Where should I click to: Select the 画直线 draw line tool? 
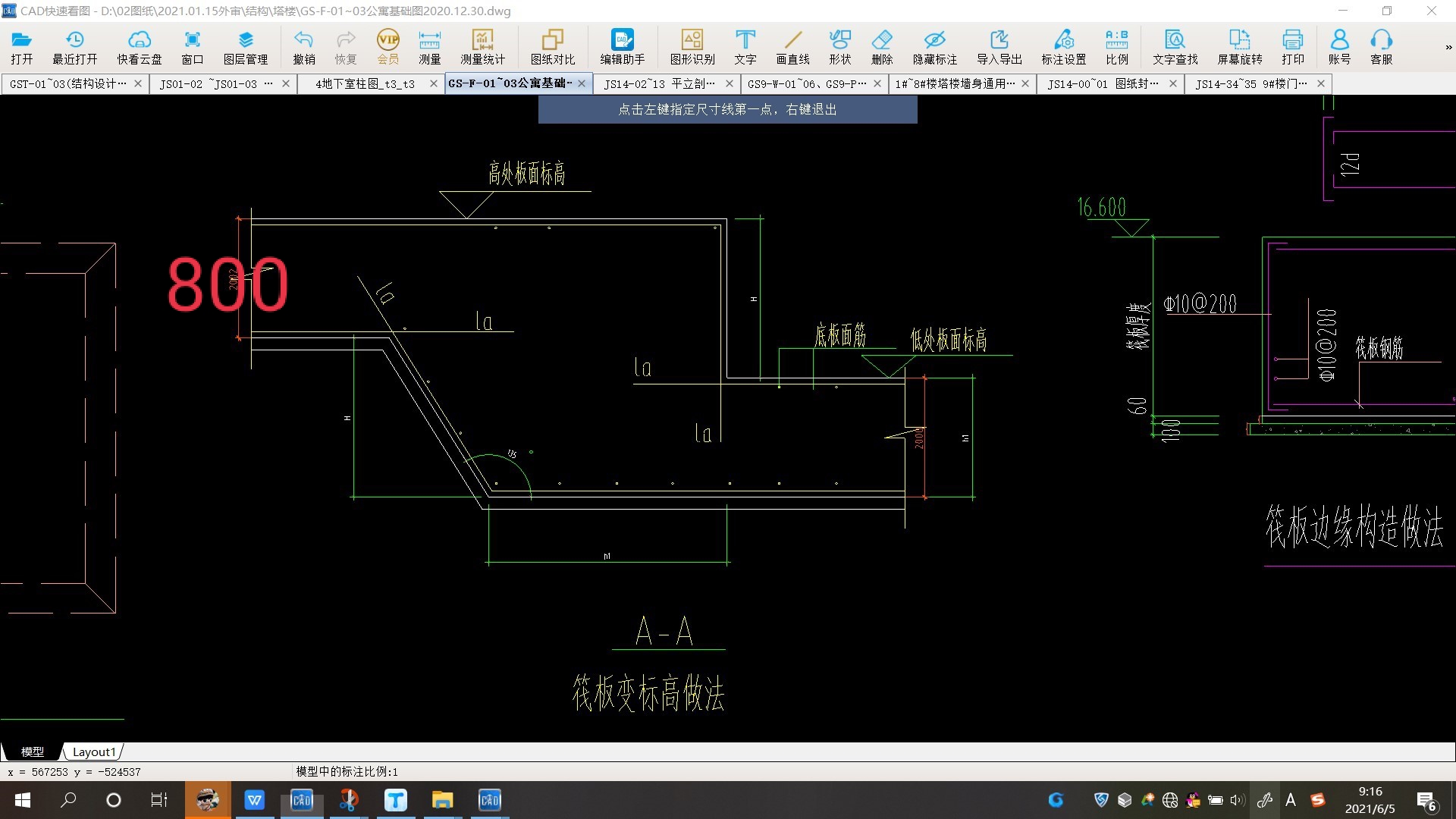coord(792,47)
